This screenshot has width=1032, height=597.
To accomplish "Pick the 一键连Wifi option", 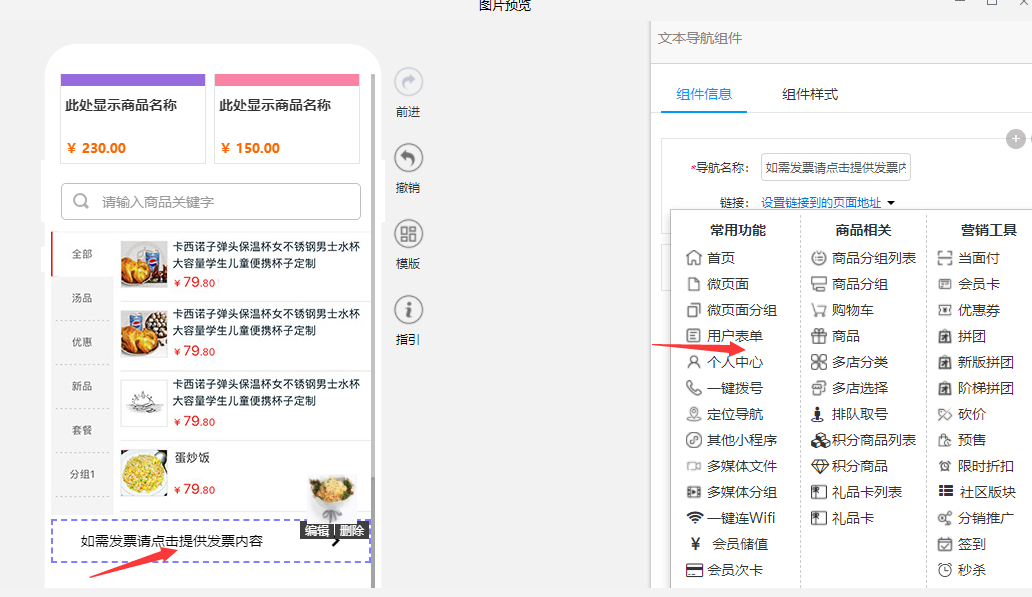I will point(740,518).
